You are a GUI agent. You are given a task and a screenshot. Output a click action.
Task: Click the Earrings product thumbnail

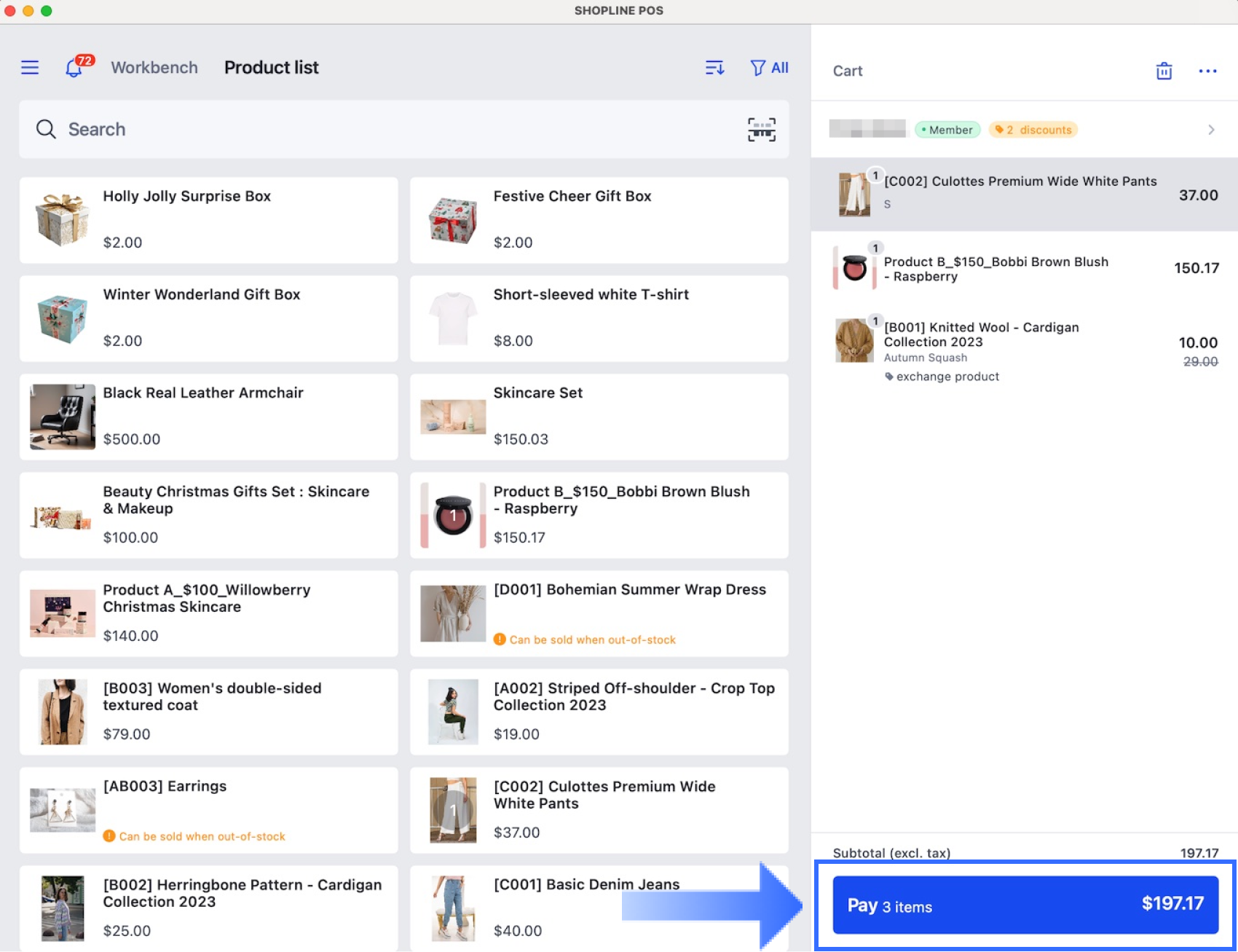[x=63, y=810]
